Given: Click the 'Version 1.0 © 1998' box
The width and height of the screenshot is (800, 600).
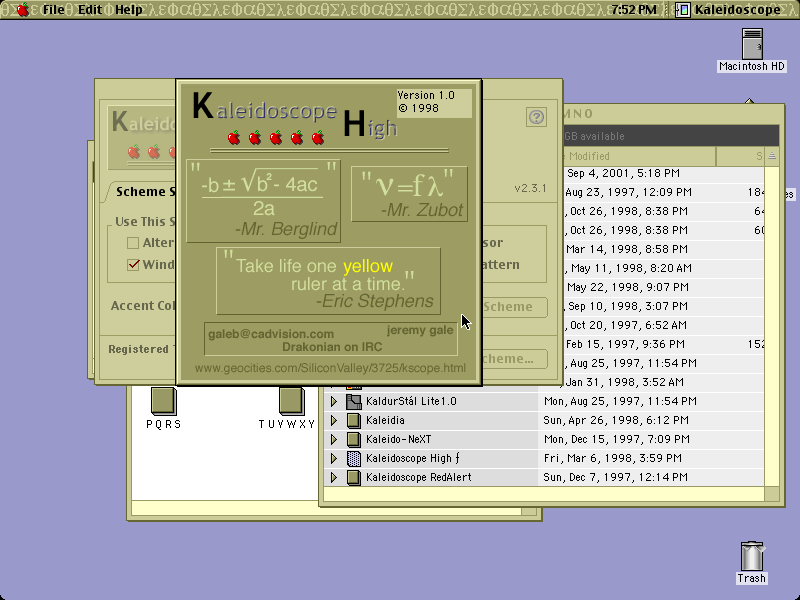Looking at the screenshot, I should click(x=434, y=103).
